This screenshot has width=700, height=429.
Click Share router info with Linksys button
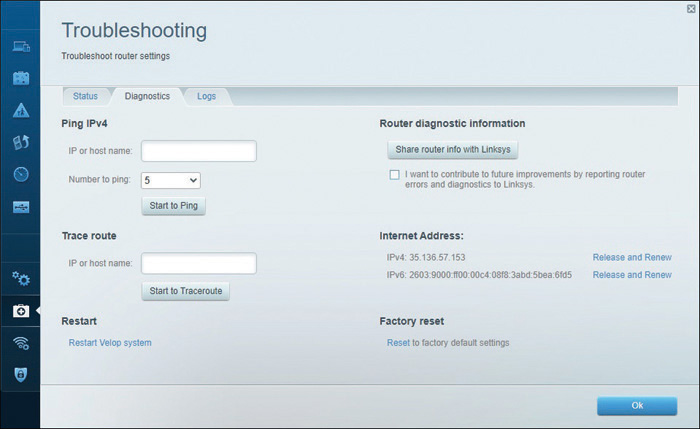click(x=453, y=150)
